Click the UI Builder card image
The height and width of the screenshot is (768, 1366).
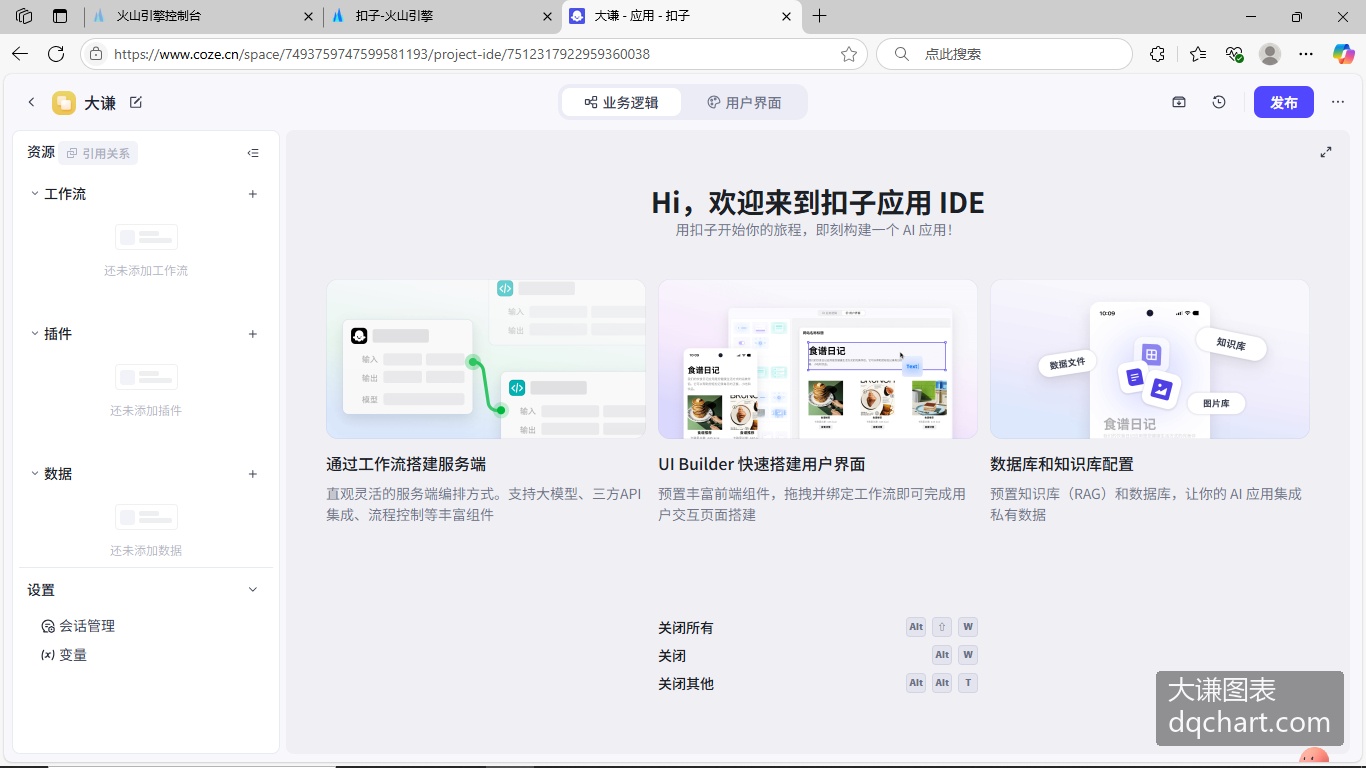point(818,359)
